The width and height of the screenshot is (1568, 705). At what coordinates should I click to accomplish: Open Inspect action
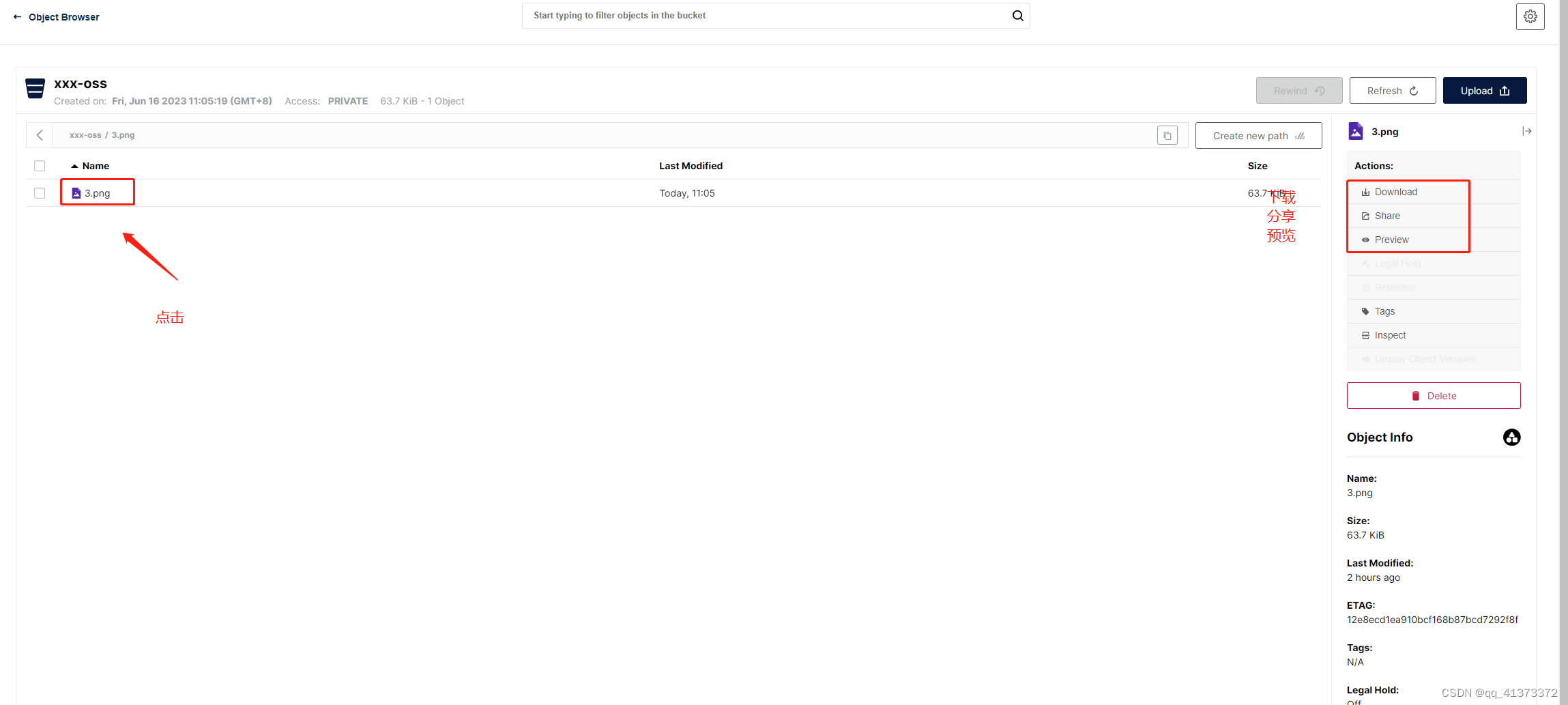click(x=1434, y=335)
